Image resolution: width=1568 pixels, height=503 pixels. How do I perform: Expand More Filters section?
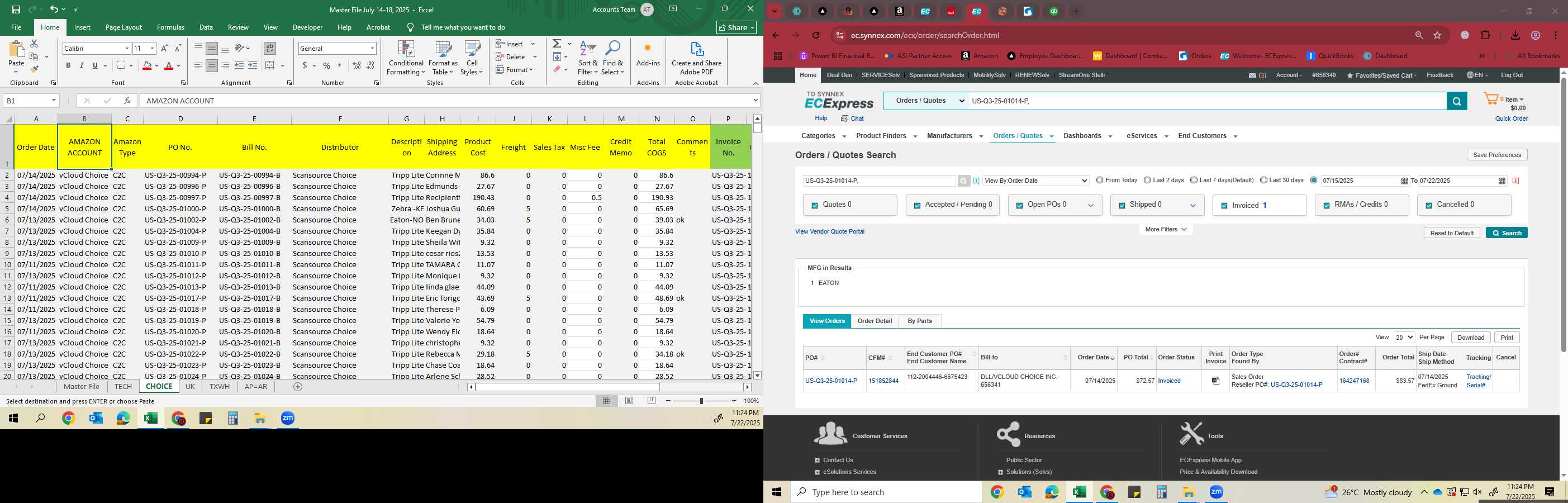pyautogui.click(x=1166, y=230)
